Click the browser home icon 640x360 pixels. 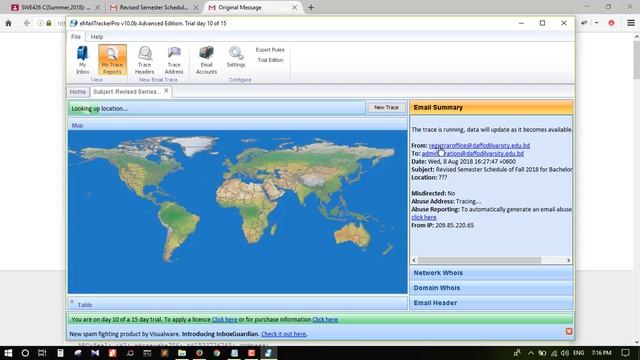(9, 23)
